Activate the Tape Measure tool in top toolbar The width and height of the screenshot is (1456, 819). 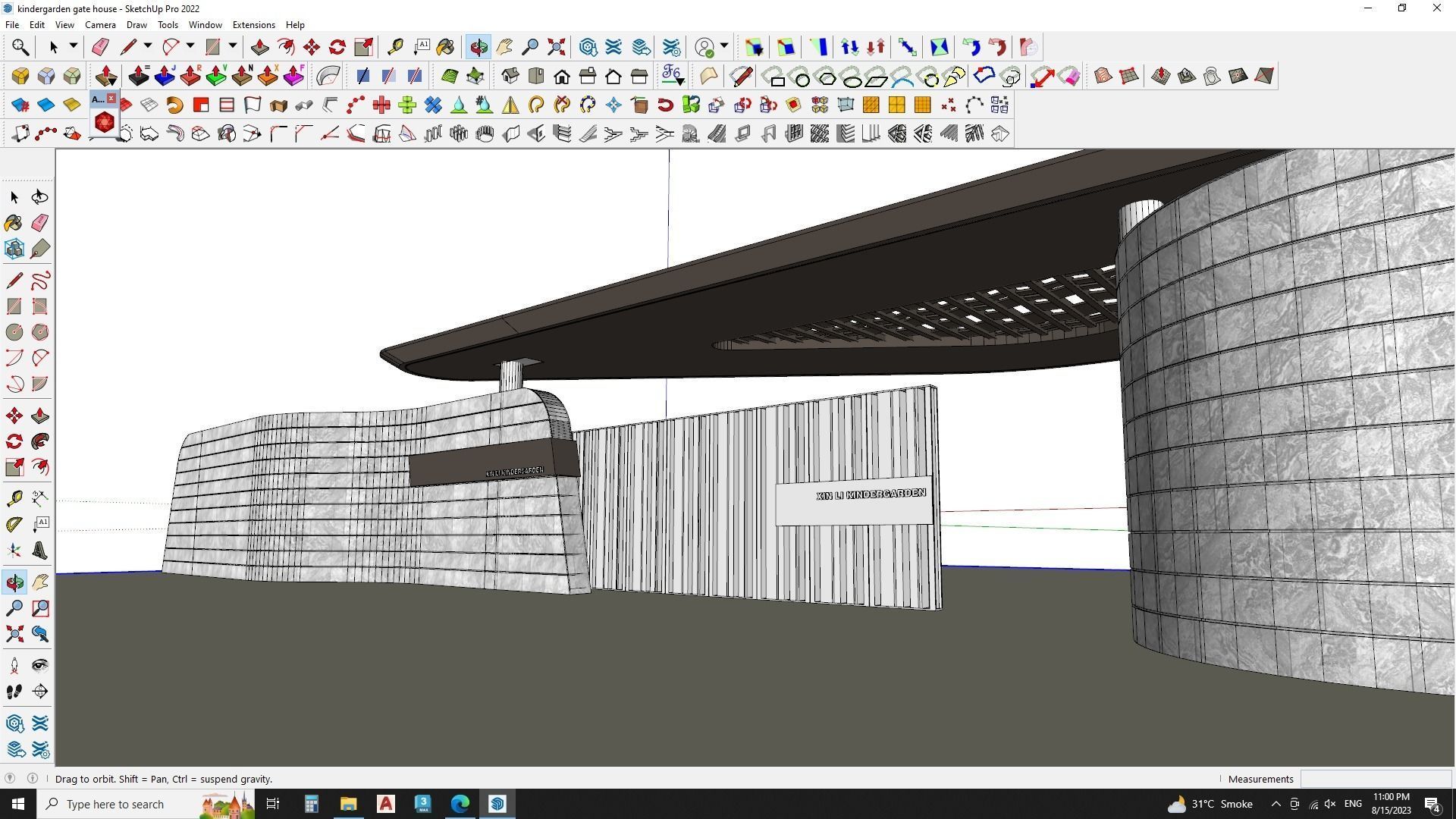coord(395,47)
